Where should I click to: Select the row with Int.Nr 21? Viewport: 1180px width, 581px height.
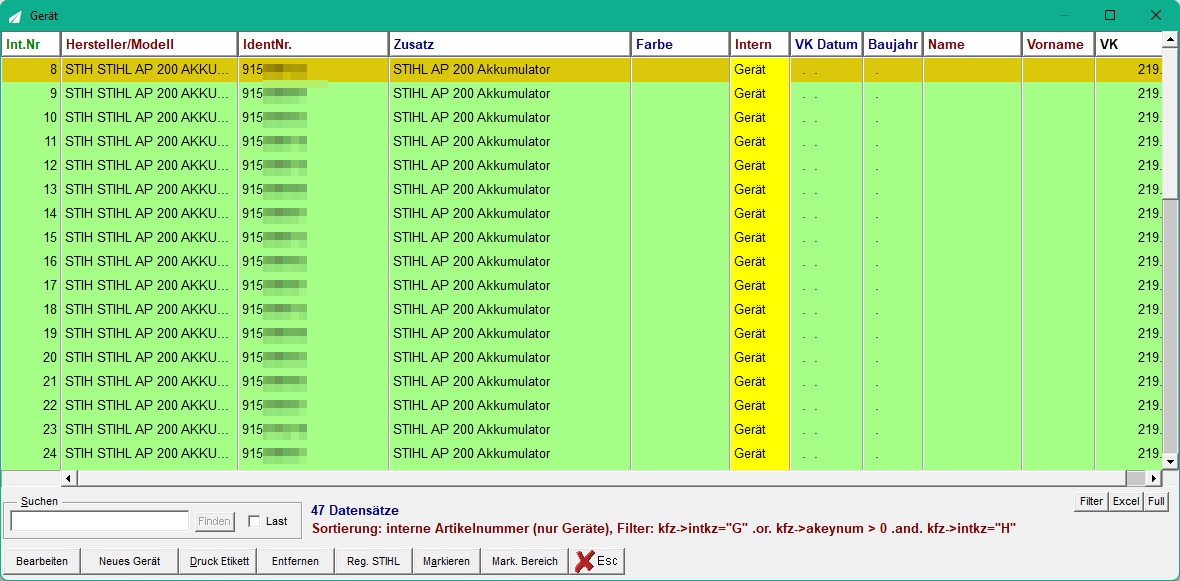581,382
